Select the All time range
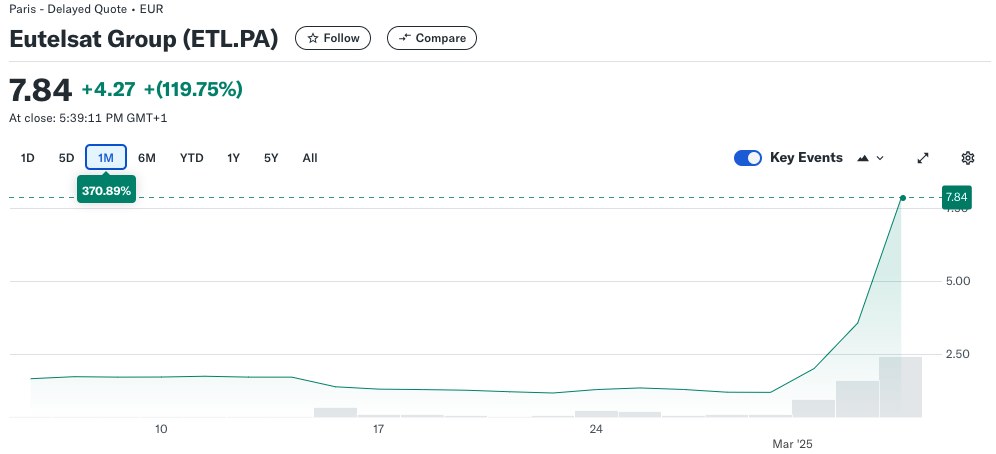 pyautogui.click(x=310, y=158)
